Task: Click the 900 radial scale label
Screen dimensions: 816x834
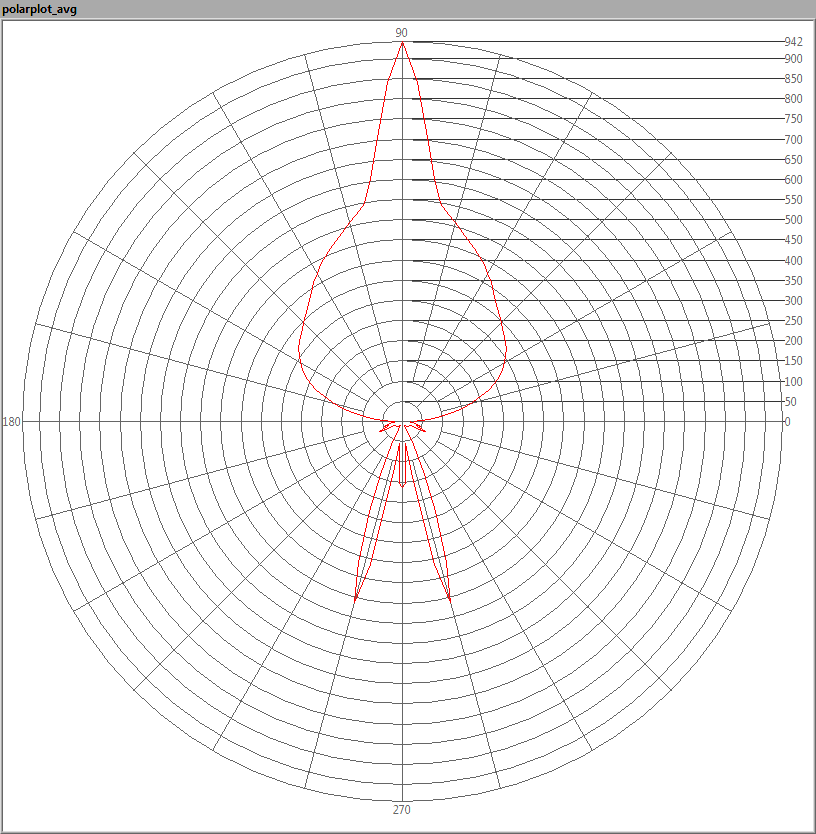Action: point(793,59)
